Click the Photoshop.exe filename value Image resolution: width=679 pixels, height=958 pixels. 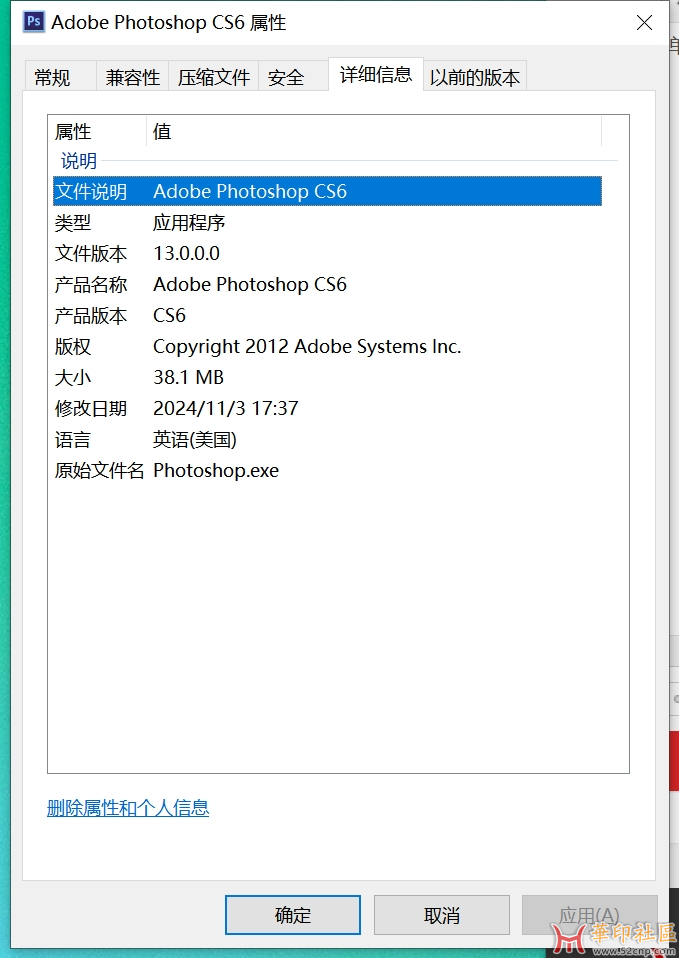(216, 470)
